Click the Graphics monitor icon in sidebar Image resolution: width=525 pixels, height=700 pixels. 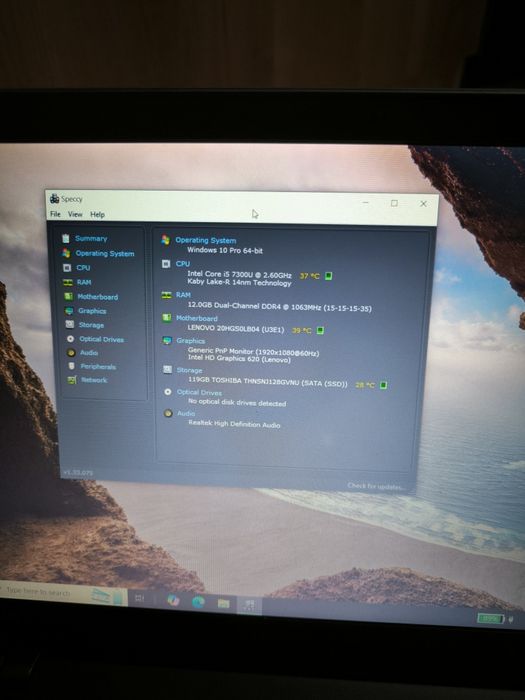coord(69,311)
